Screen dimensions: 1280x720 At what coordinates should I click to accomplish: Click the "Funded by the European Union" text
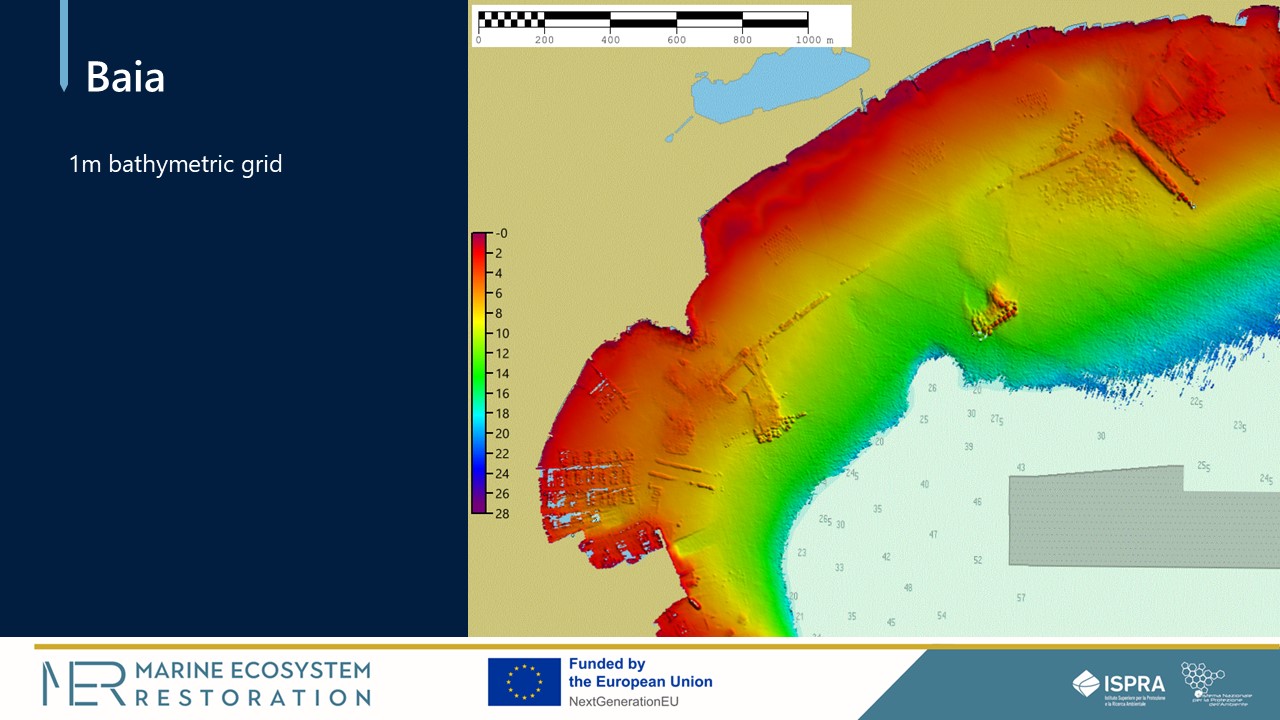(640, 672)
